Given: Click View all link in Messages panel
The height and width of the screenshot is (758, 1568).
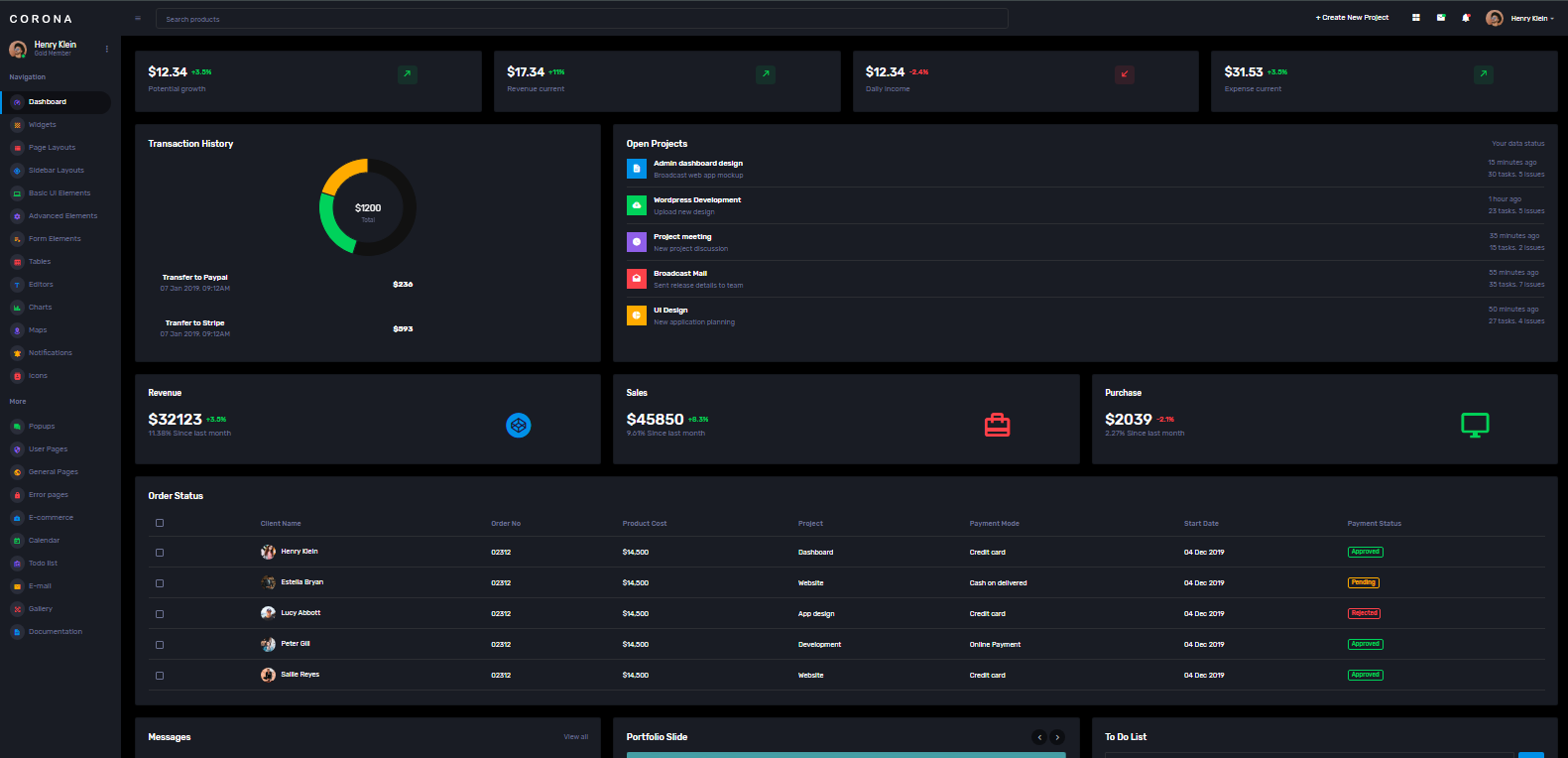Looking at the screenshot, I should tap(576, 737).
